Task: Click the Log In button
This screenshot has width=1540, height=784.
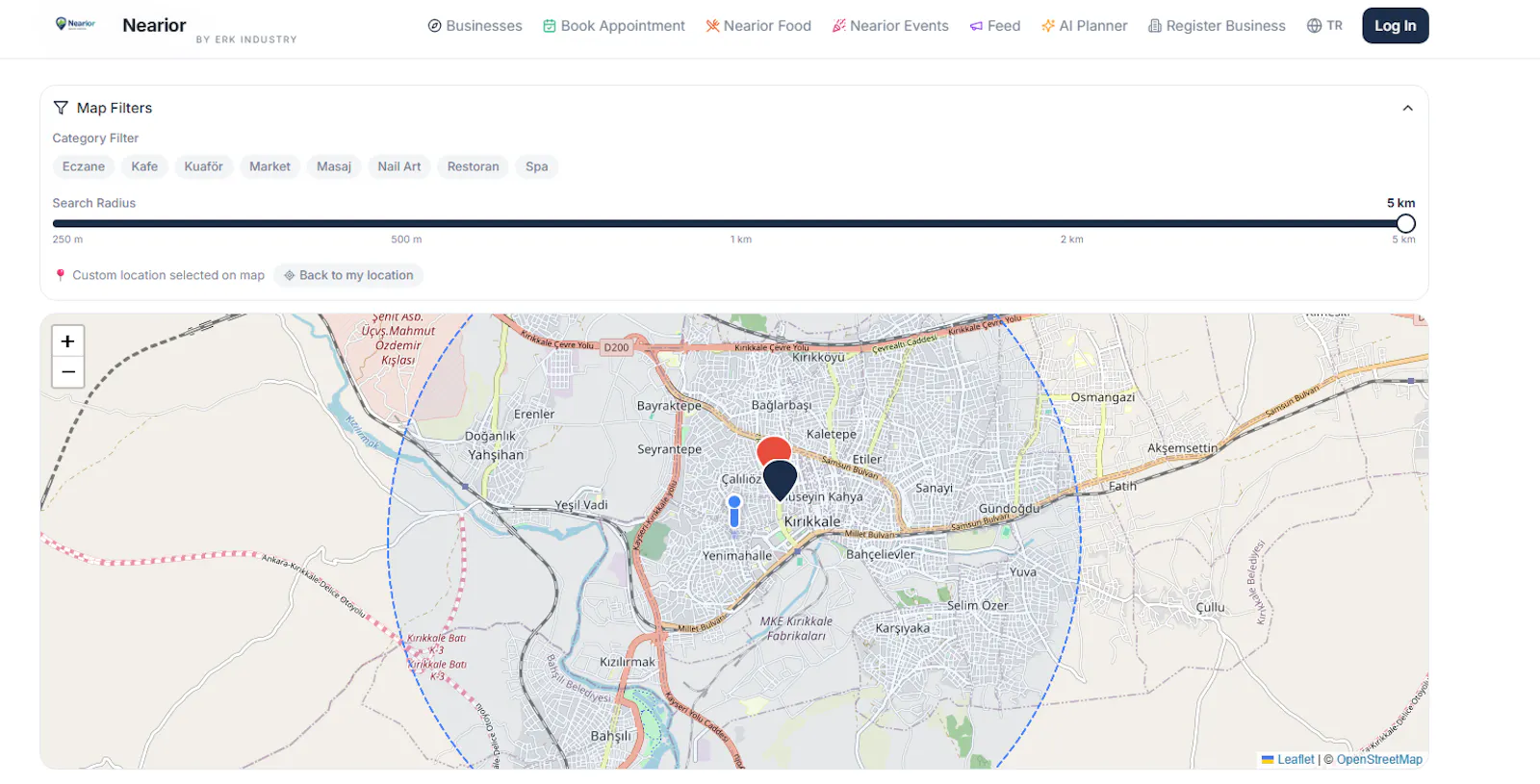Action: 1395,26
